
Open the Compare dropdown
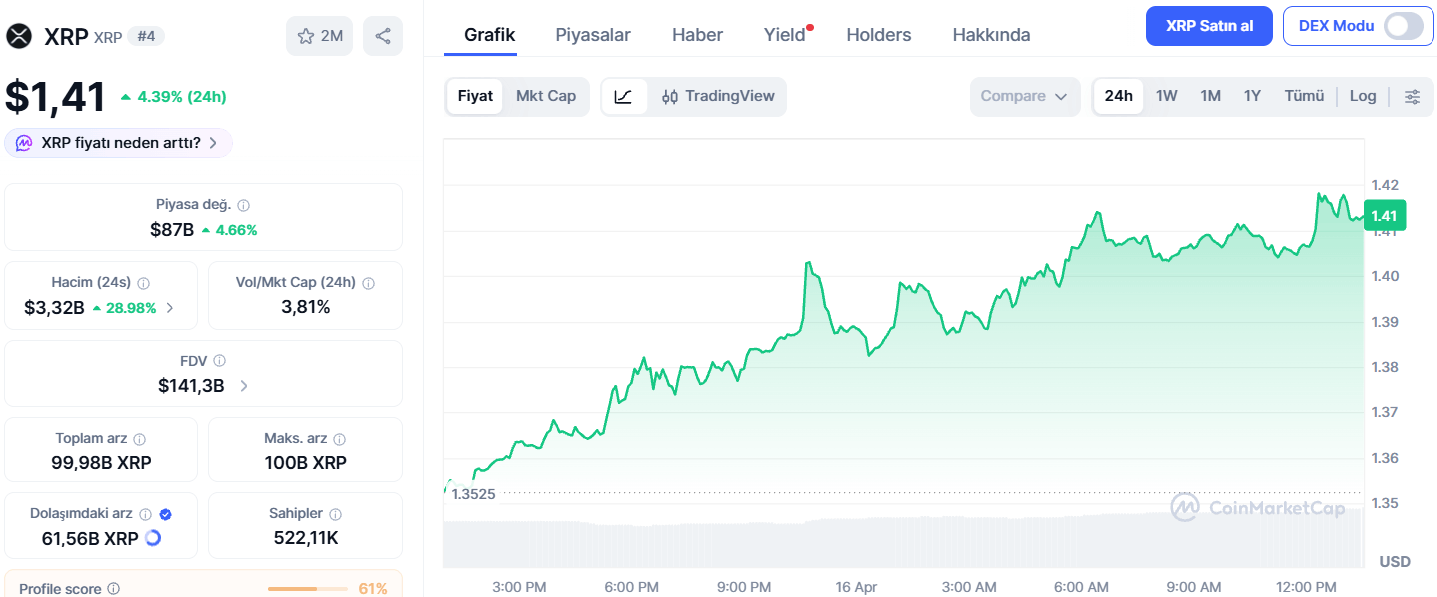click(x=1025, y=96)
